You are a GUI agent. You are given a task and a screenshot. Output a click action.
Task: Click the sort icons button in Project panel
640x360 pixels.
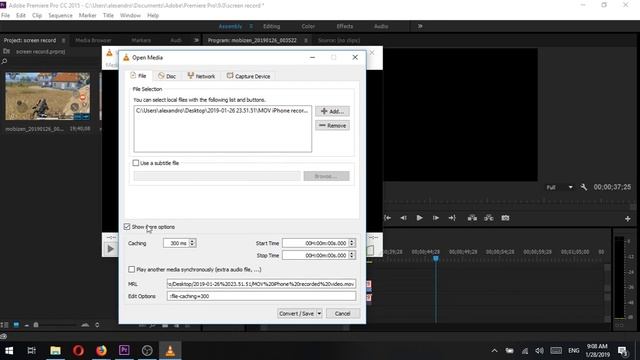pyautogui.click(x=97, y=325)
